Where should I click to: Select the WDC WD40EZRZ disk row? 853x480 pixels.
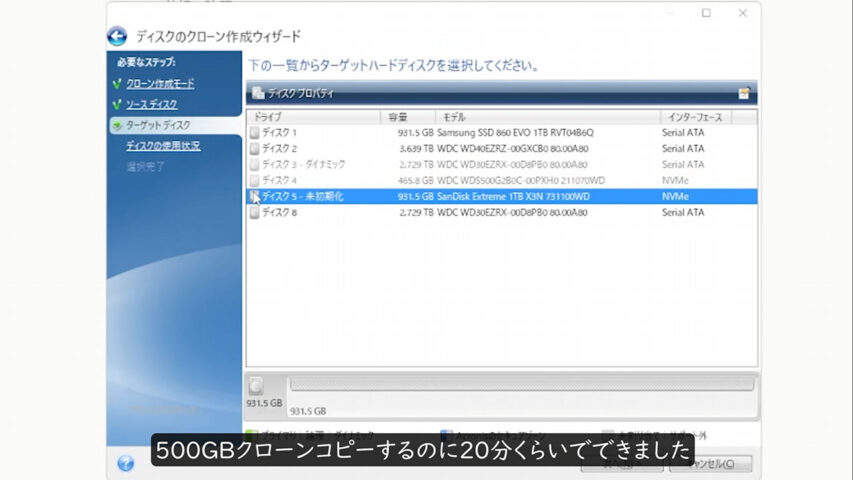500,148
